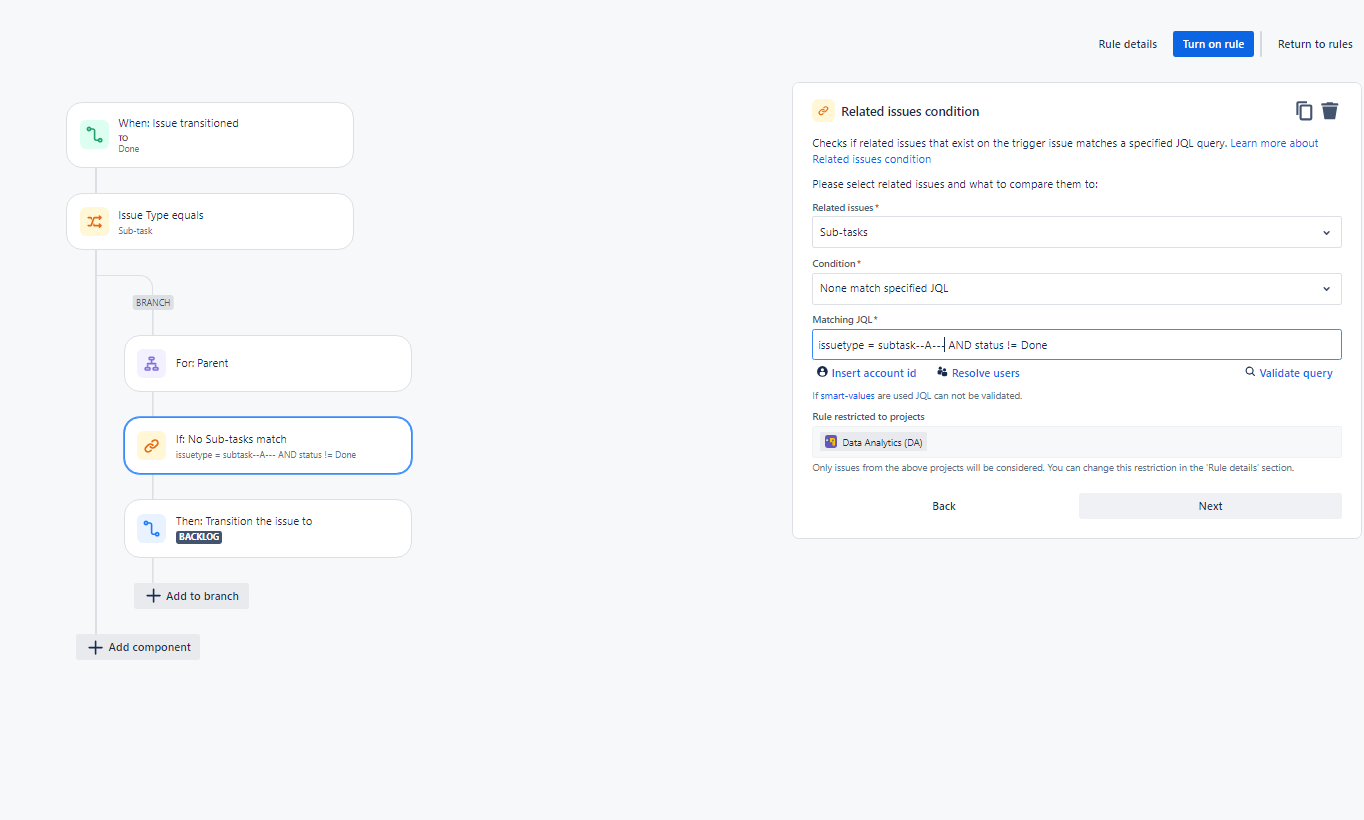Click Add component at the bottom
Image resolution: width=1364 pixels, height=820 pixels.
[x=137, y=647]
